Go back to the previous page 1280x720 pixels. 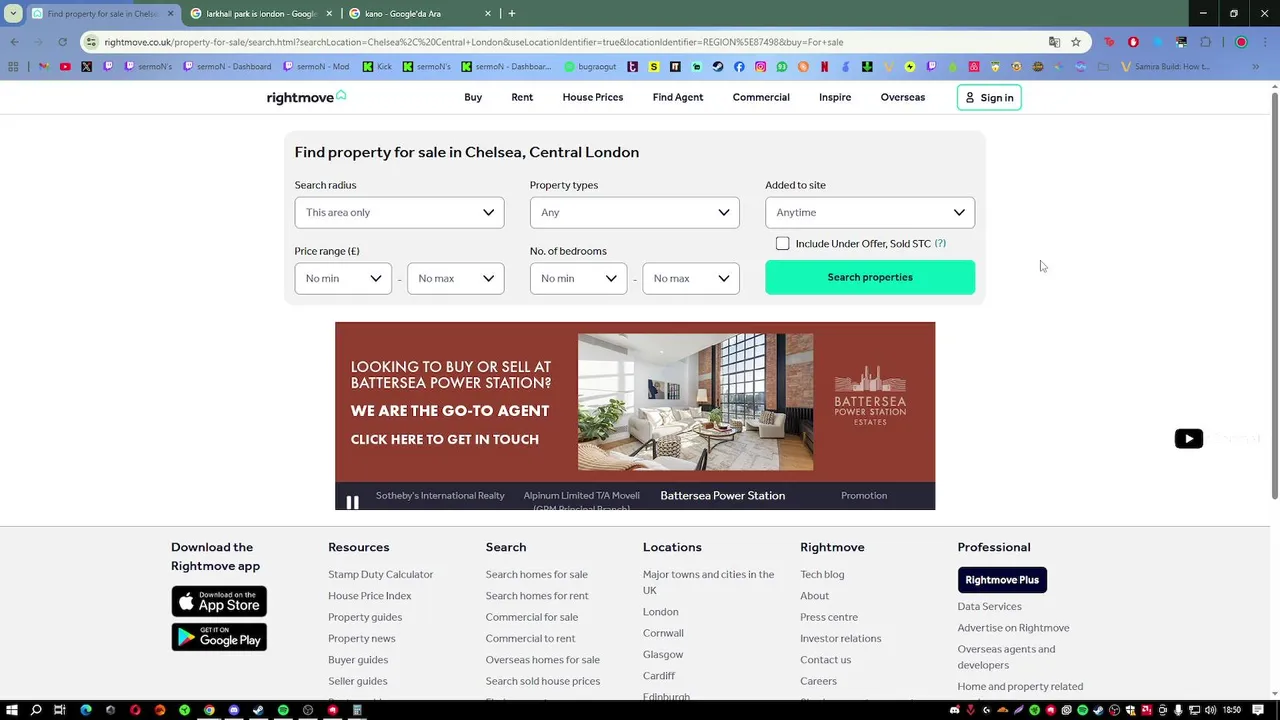point(14,42)
